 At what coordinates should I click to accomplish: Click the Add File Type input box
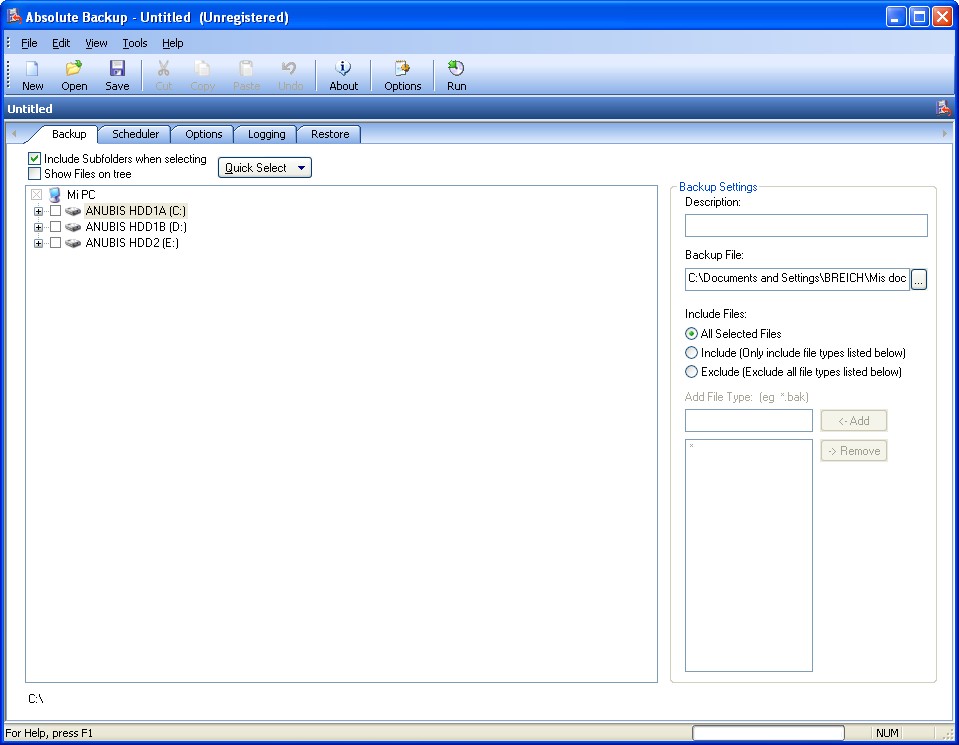749,420
